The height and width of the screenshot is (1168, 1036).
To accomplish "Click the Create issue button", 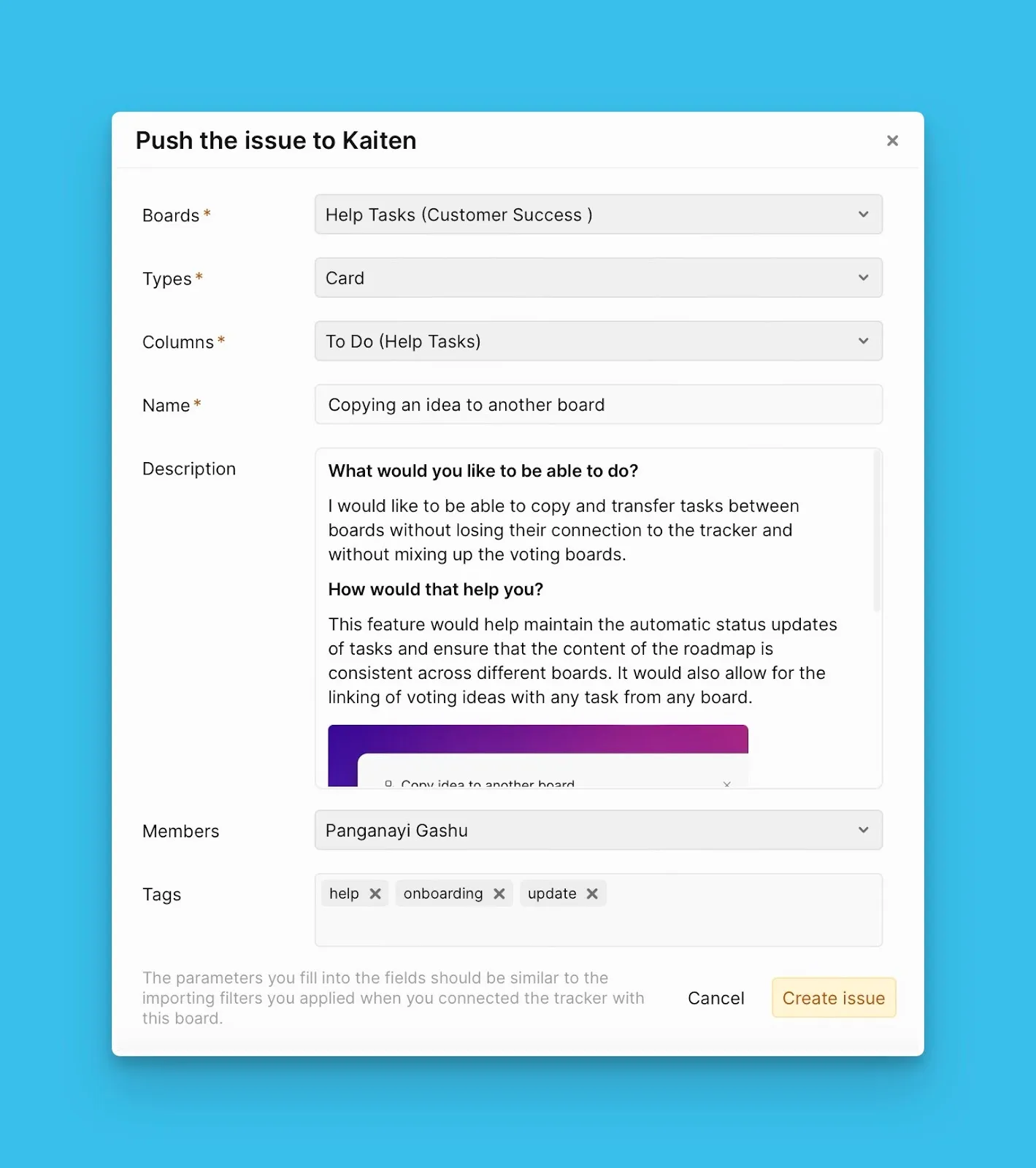I will coord(834,998).
